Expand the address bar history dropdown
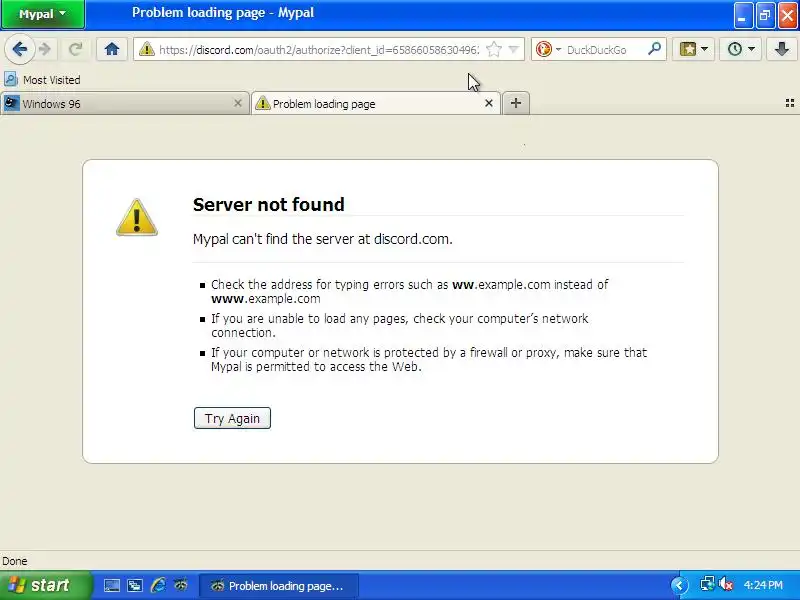 (x=514, y=49)
